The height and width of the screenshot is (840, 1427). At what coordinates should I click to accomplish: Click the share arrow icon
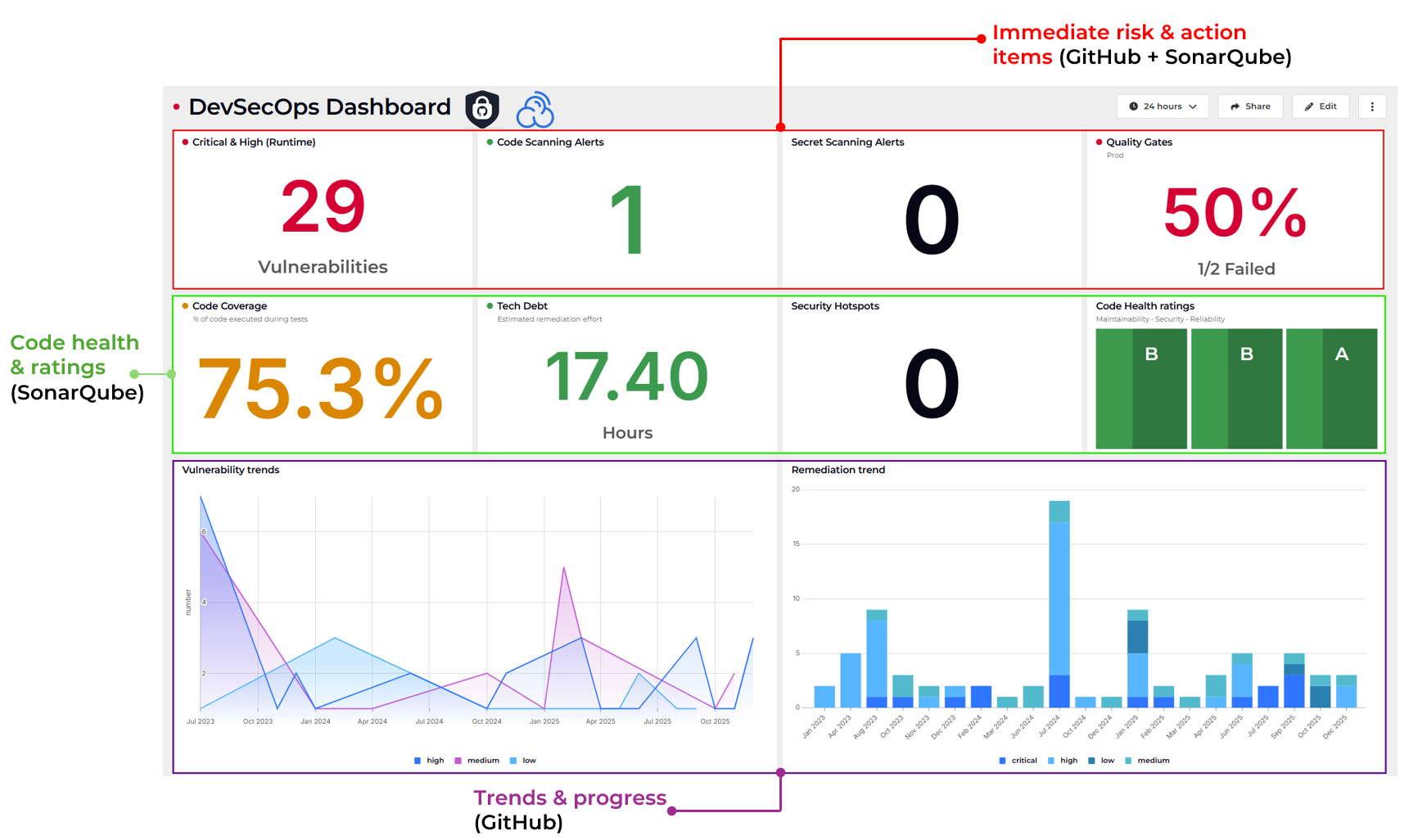pyautogui.click(x=1235, y=106)
